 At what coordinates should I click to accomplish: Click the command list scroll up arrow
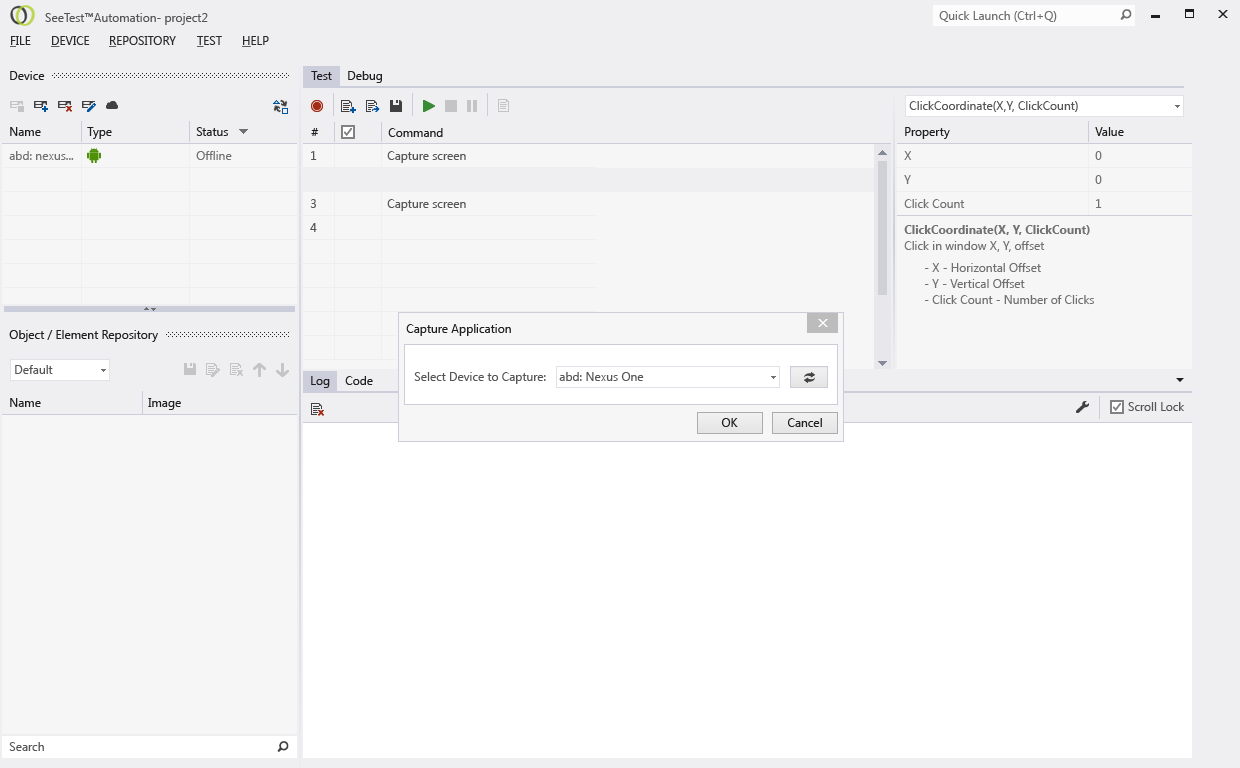point(882,151)
